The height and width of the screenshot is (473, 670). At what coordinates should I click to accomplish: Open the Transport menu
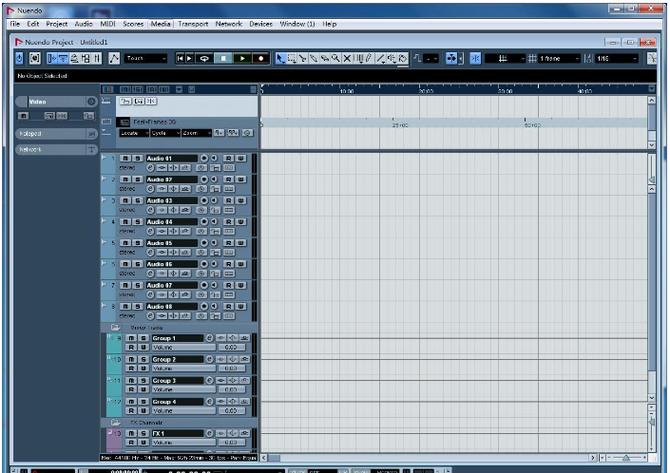(x=193, y=24)
